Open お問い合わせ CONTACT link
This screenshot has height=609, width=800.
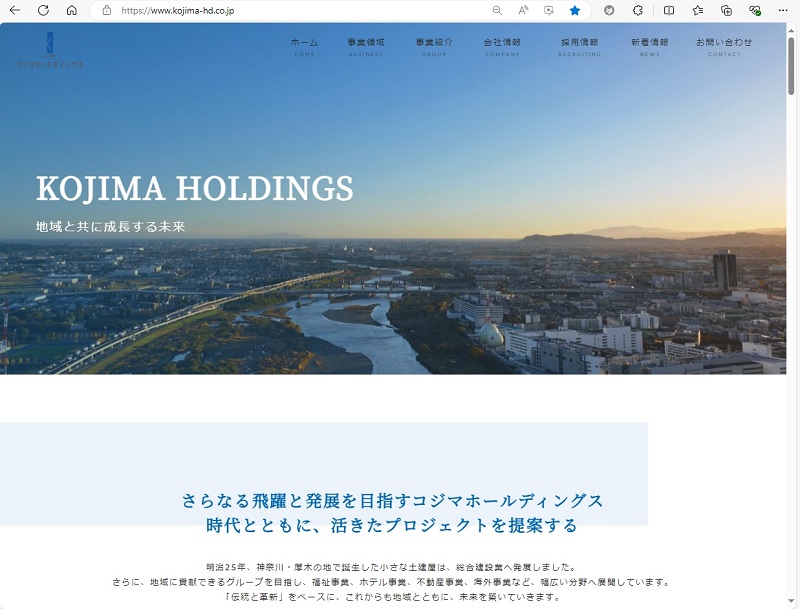click(x=724, y=47)
